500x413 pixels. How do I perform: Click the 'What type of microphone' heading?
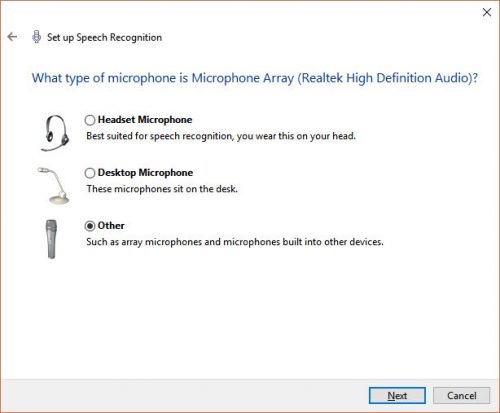(255, 78)
